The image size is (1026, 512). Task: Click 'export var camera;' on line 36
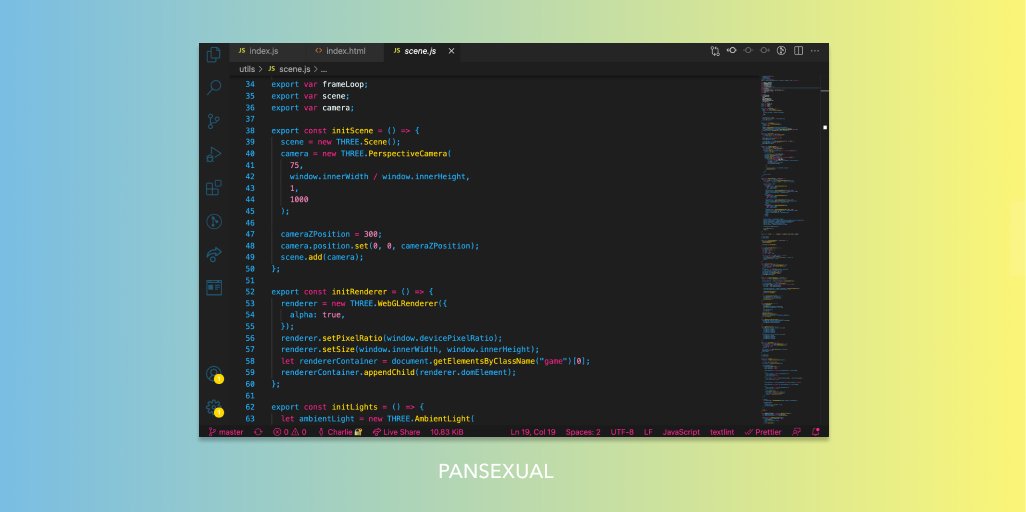313,108
